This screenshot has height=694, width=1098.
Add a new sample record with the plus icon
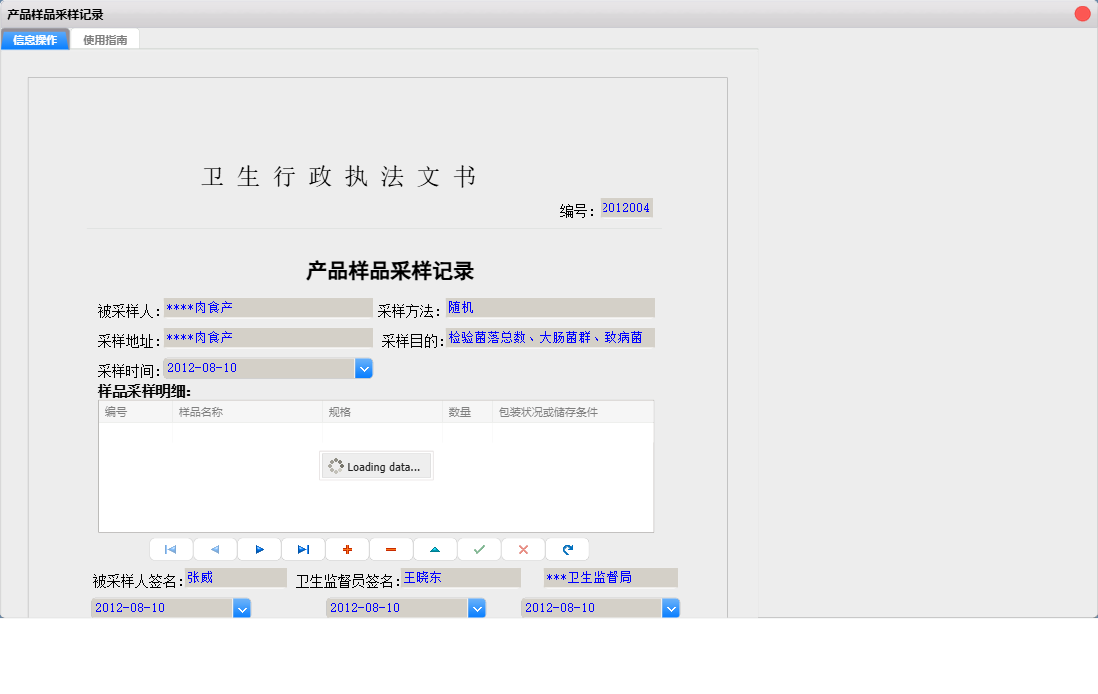(x=346, y=549)
